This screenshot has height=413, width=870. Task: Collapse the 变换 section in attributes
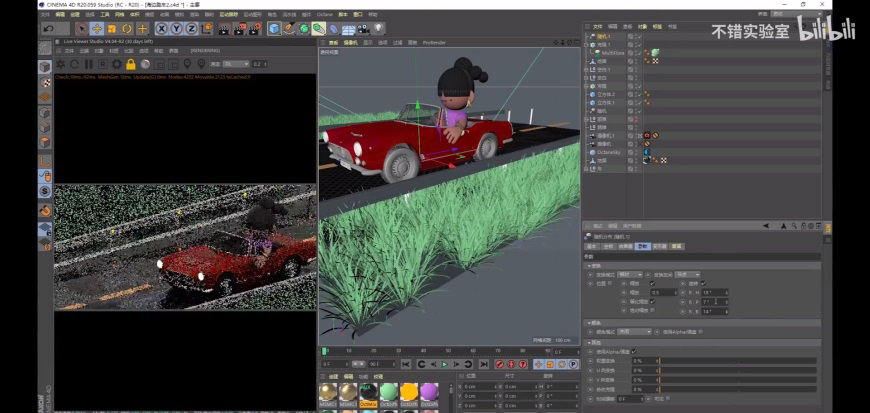(595, 266)
